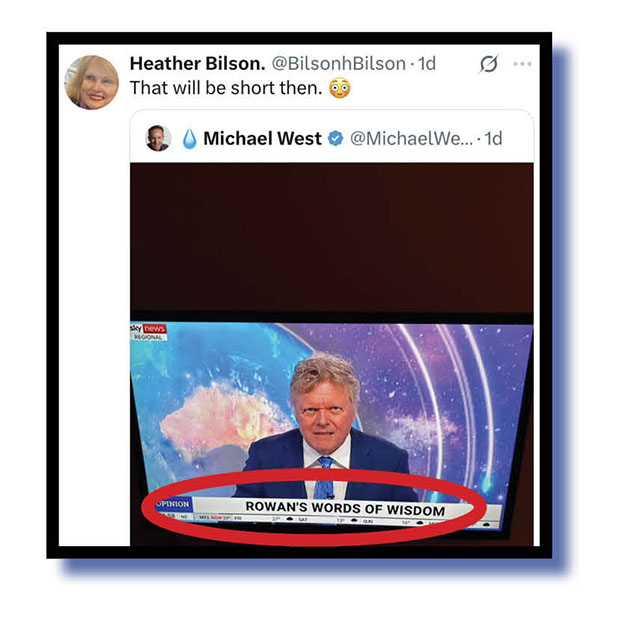Open the three-dot more options menu

522,64
